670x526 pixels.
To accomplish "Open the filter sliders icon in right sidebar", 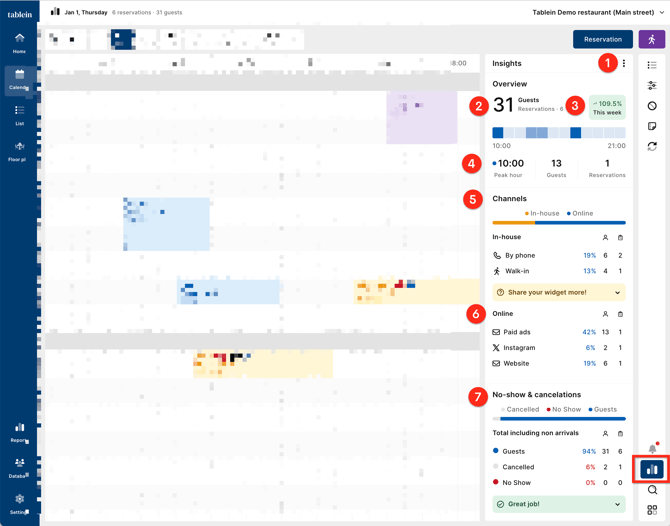I will pyautogui.click(x=652, y=86).
